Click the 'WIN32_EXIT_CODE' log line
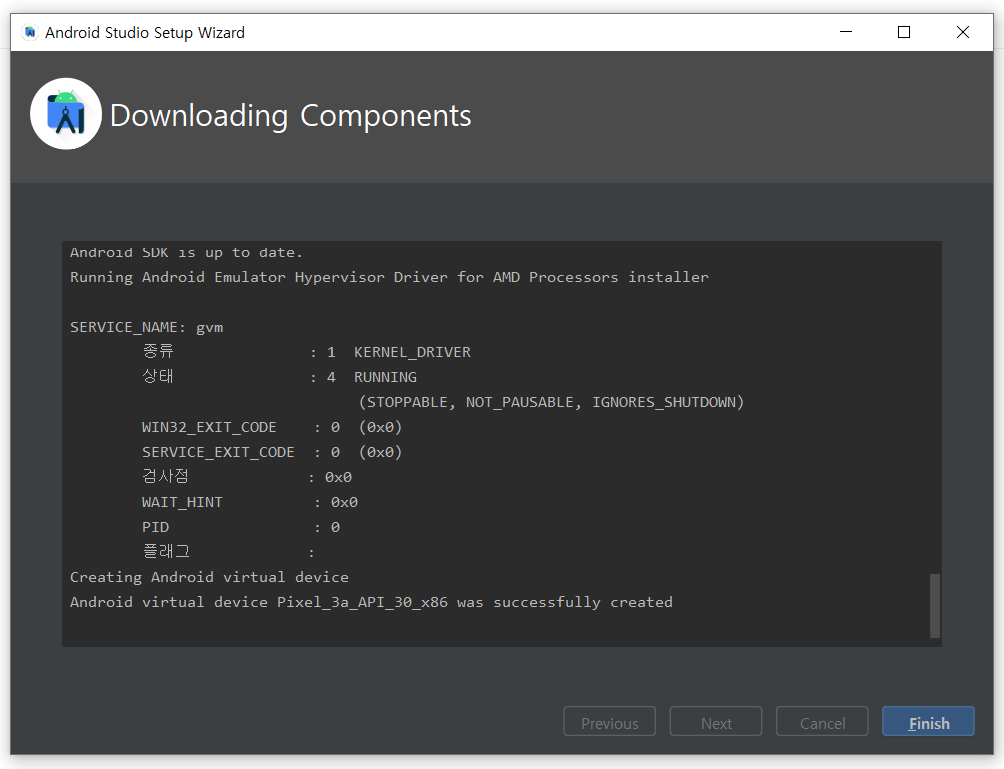The height and width of the screenshot is (769, 1004). pyautogui.click(x=272, y=427)
